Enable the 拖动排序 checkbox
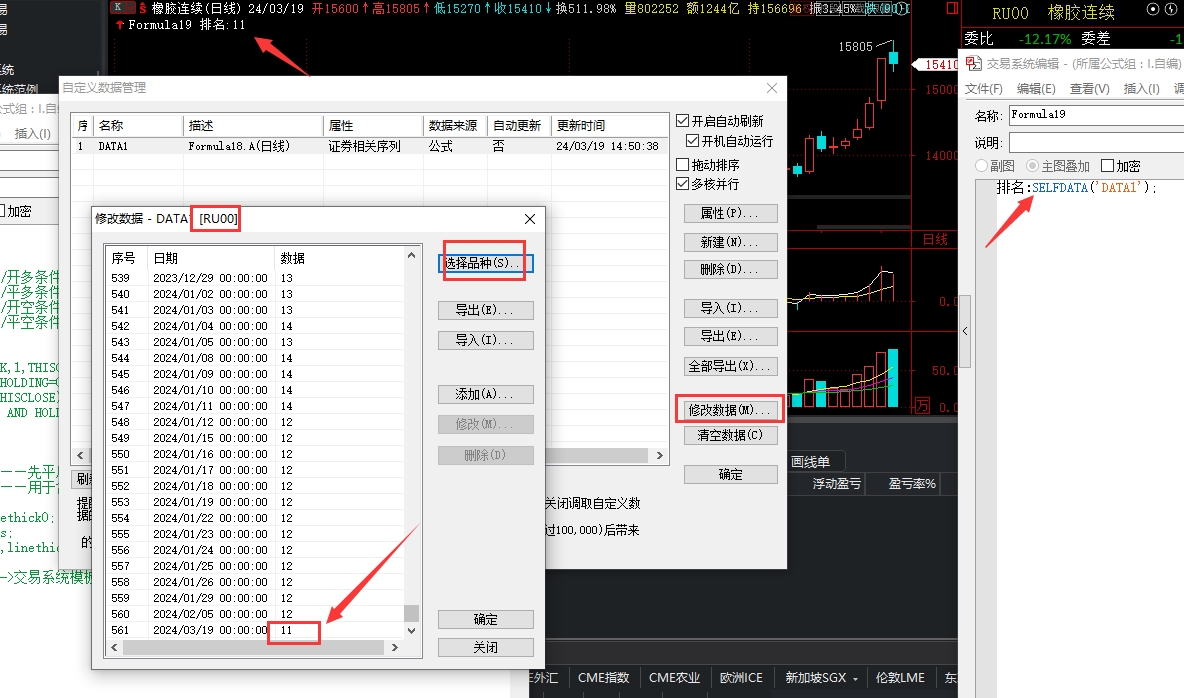The image size is (1184, 698). (x=683, y=165)
